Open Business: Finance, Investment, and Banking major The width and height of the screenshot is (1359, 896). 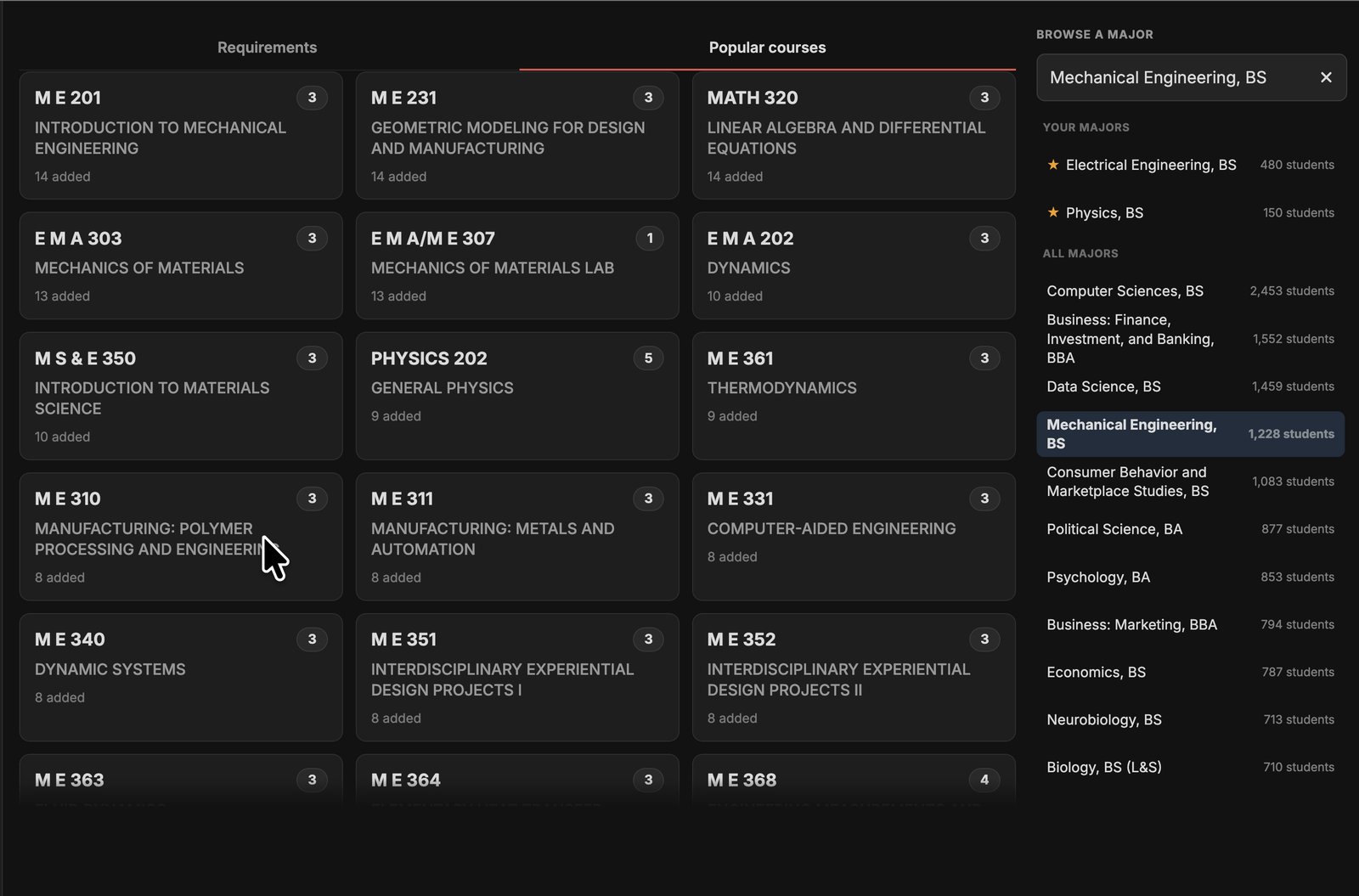tap(1191, 339)
